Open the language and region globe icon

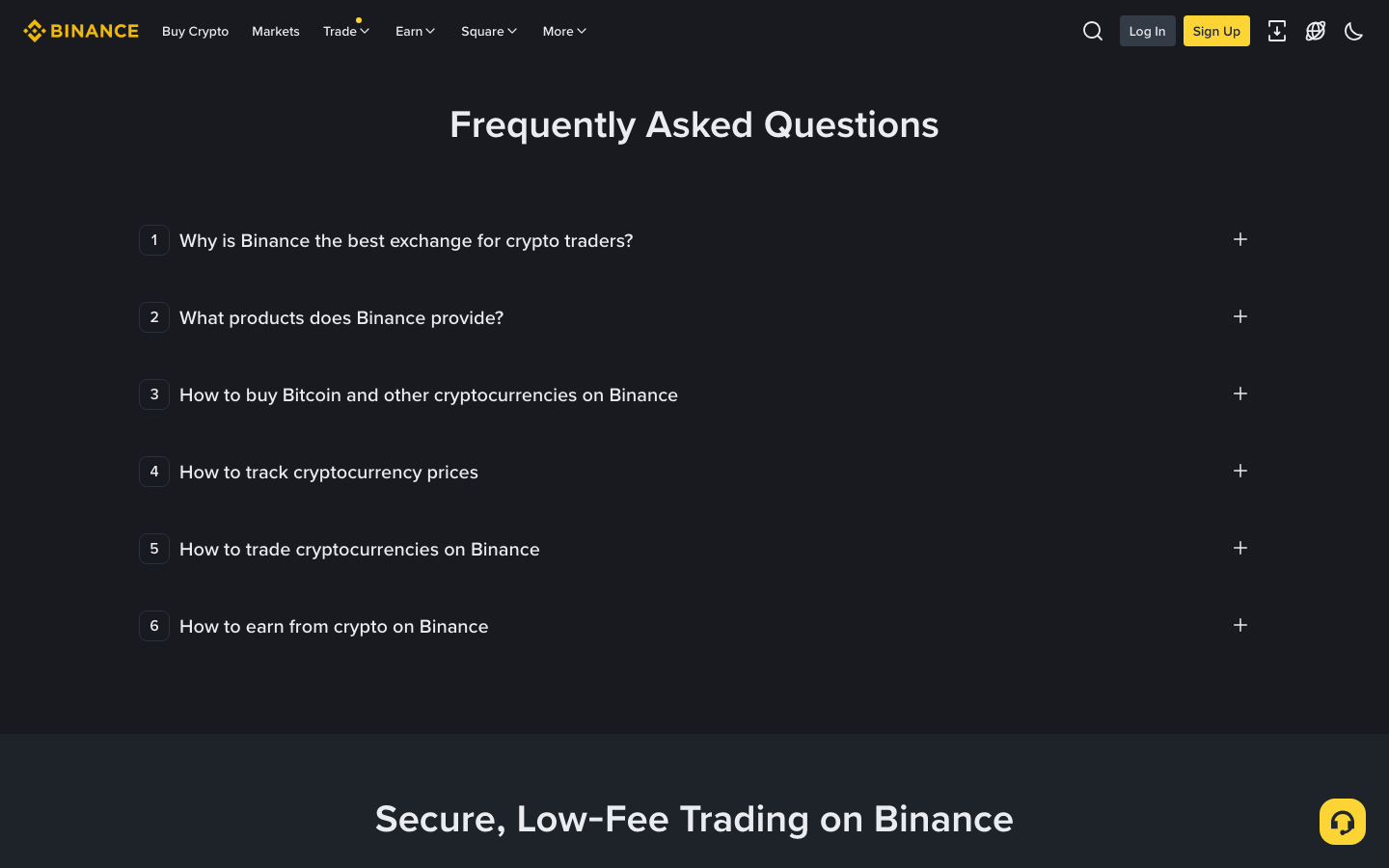coord(1315,31)
